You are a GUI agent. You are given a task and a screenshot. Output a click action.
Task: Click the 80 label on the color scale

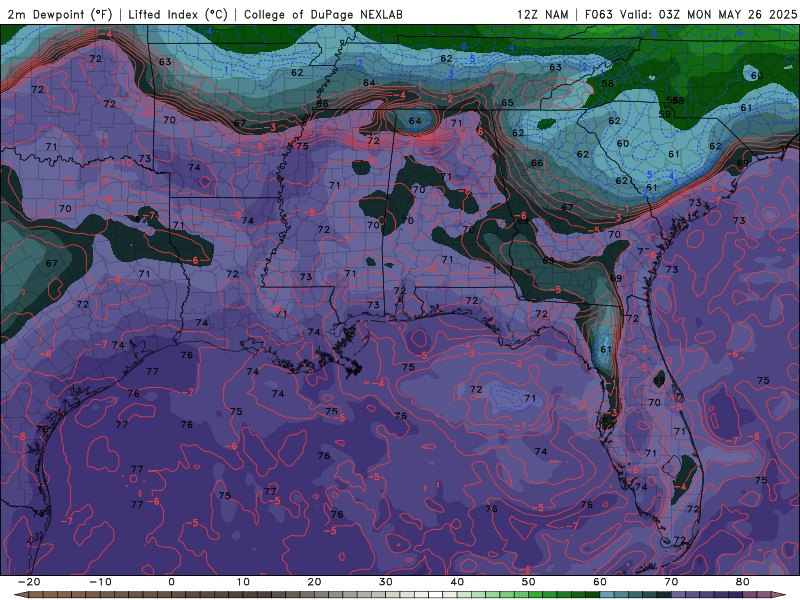[x=743, y=582]
